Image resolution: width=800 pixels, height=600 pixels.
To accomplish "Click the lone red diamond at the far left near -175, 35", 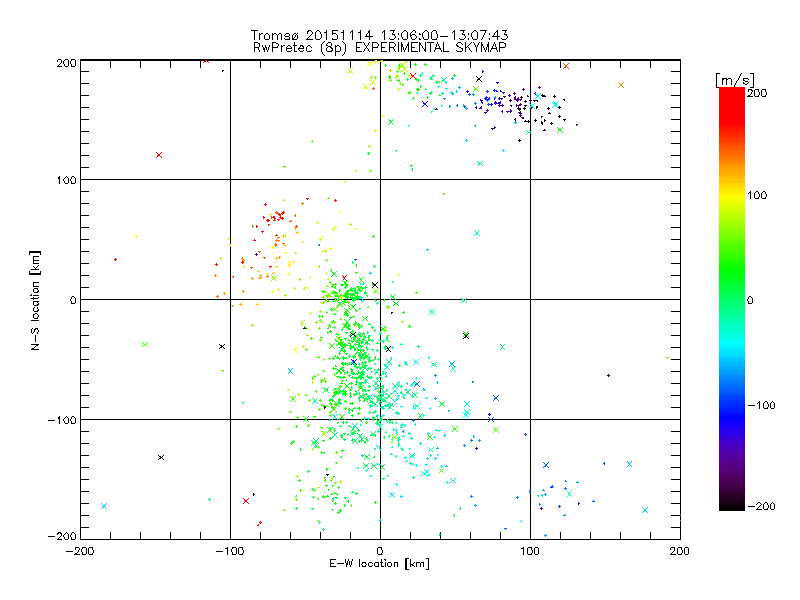I will pos(115,260).
